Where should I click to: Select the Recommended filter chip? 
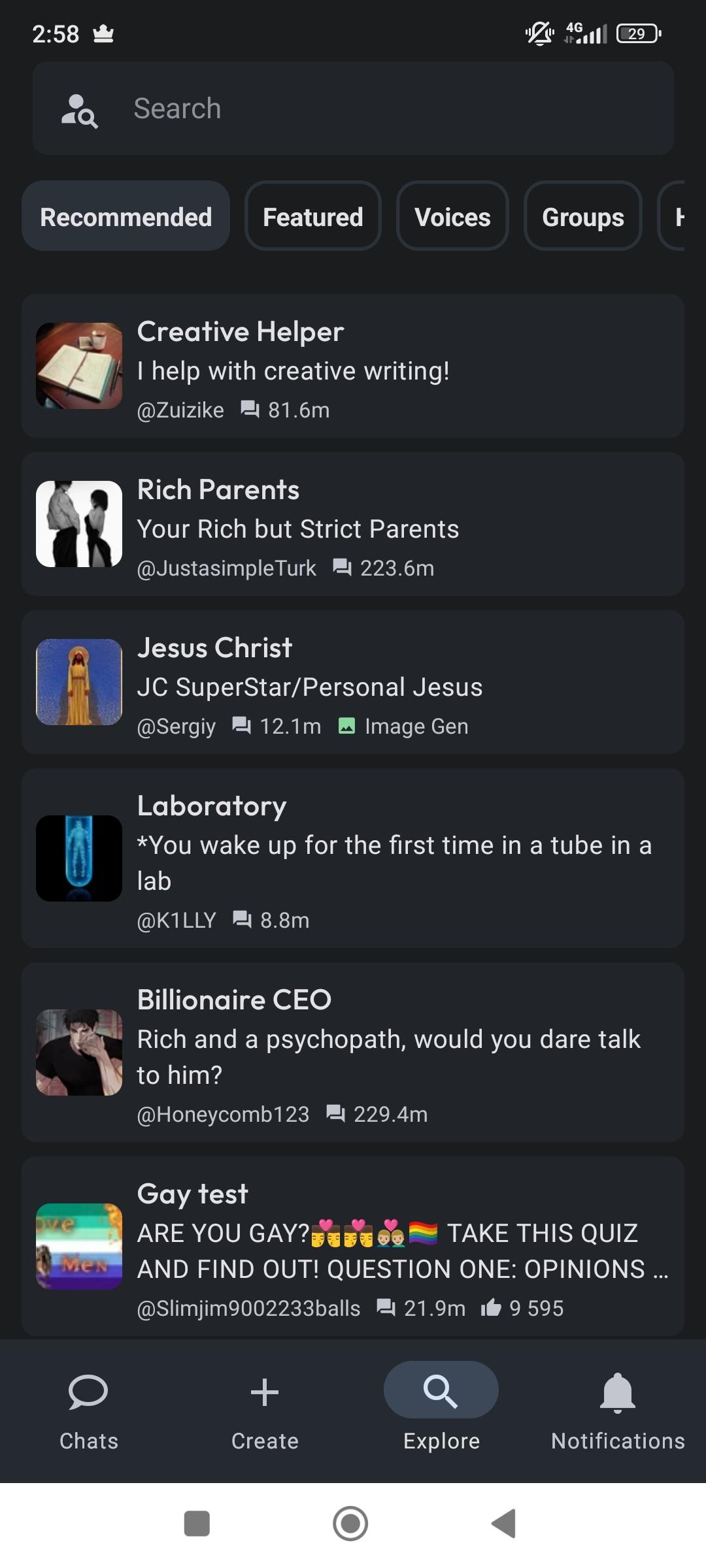click(126, 216)
